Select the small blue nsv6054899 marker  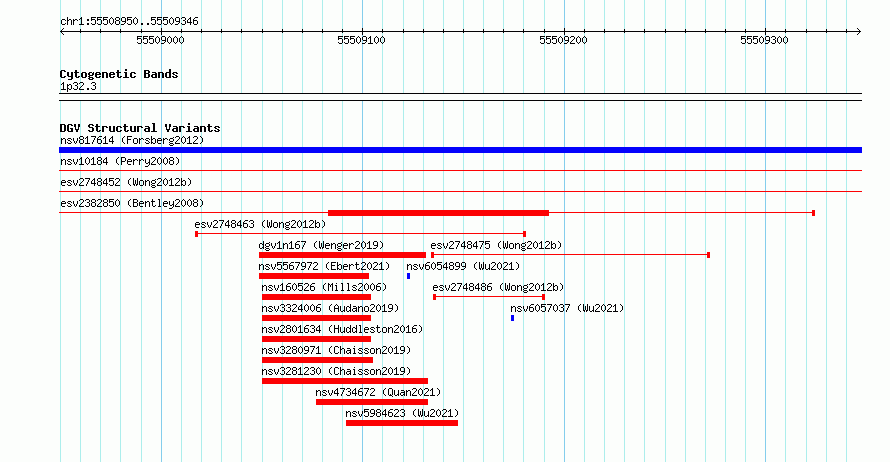point(408,276)
